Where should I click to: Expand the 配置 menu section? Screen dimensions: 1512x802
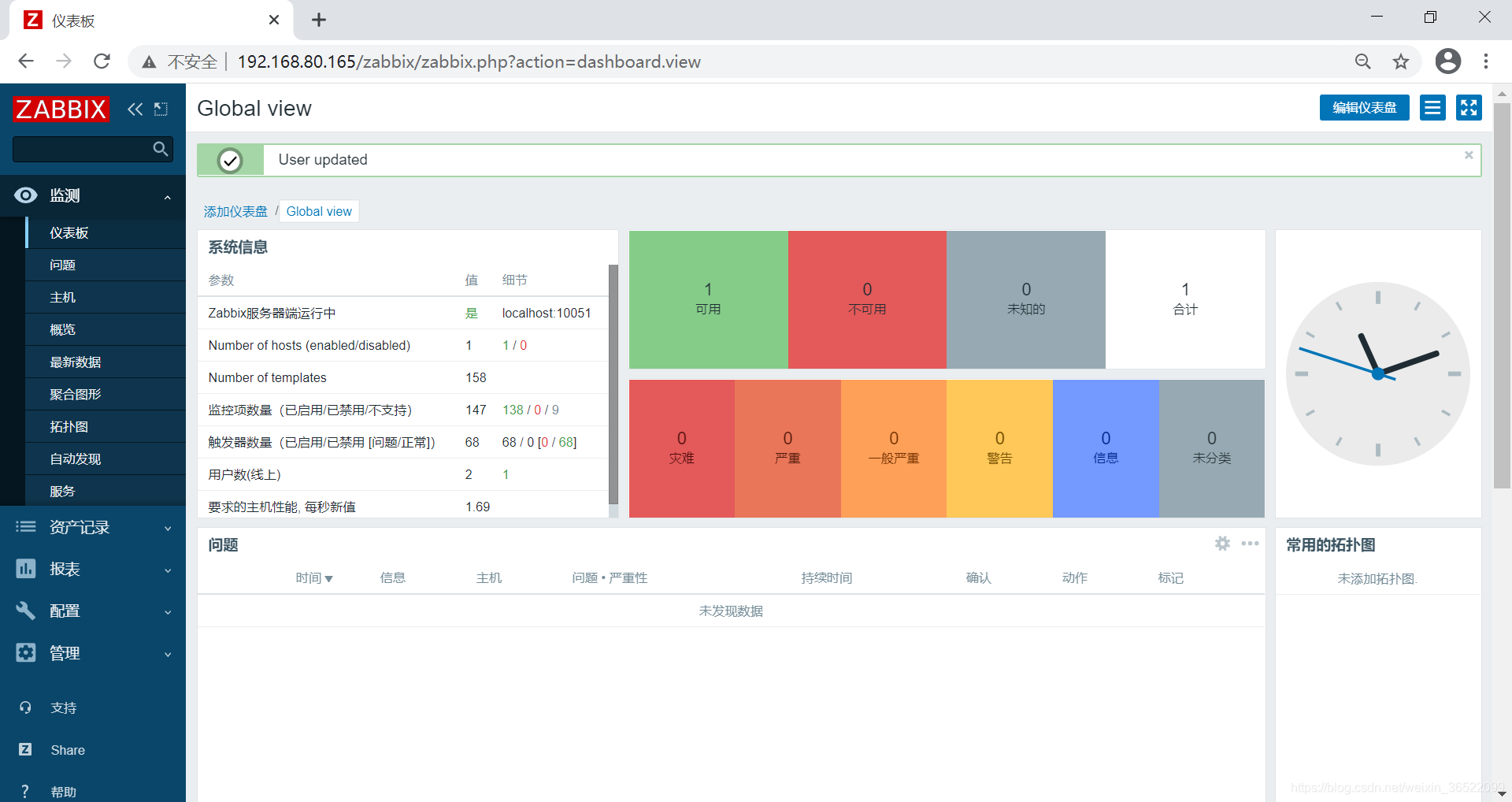(x=168, y=612)
